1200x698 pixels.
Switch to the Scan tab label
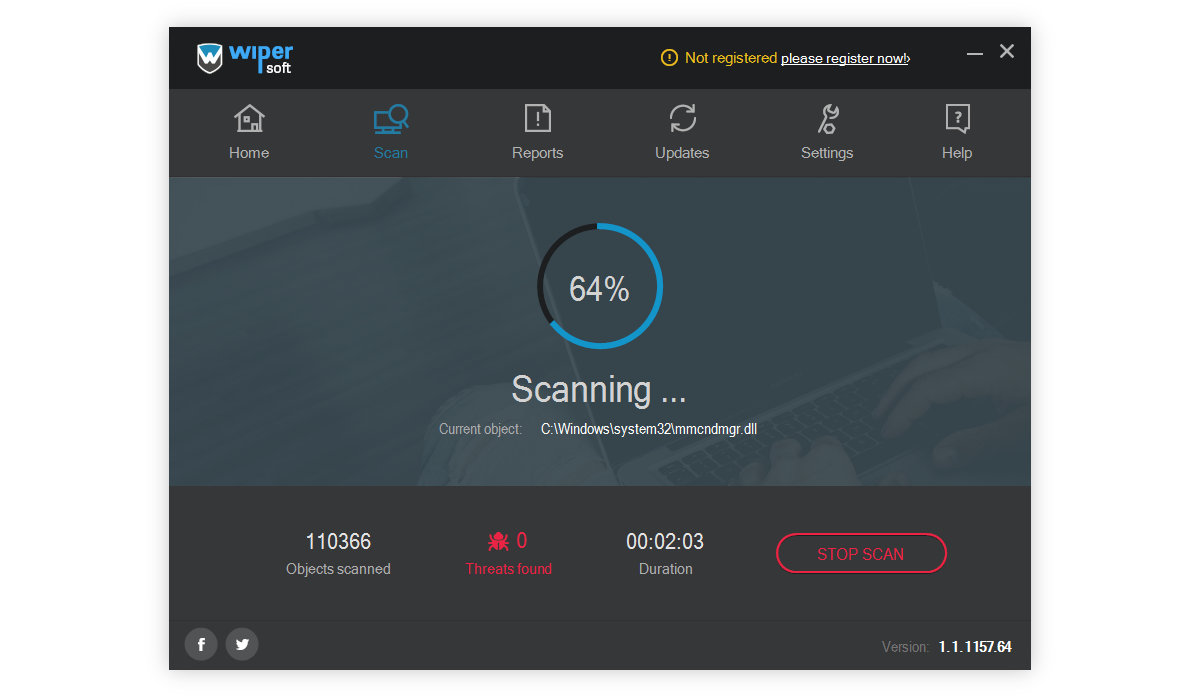[391, 153]
